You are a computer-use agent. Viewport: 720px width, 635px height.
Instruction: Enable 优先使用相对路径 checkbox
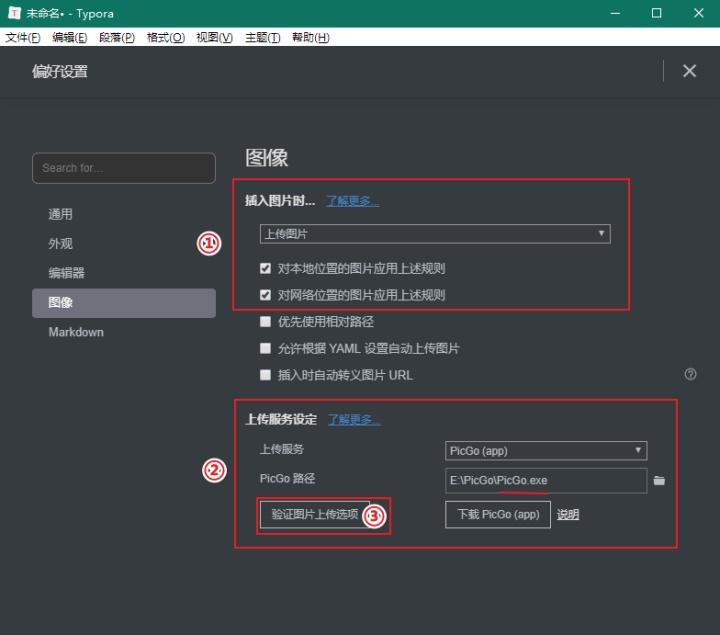point(265,322)
